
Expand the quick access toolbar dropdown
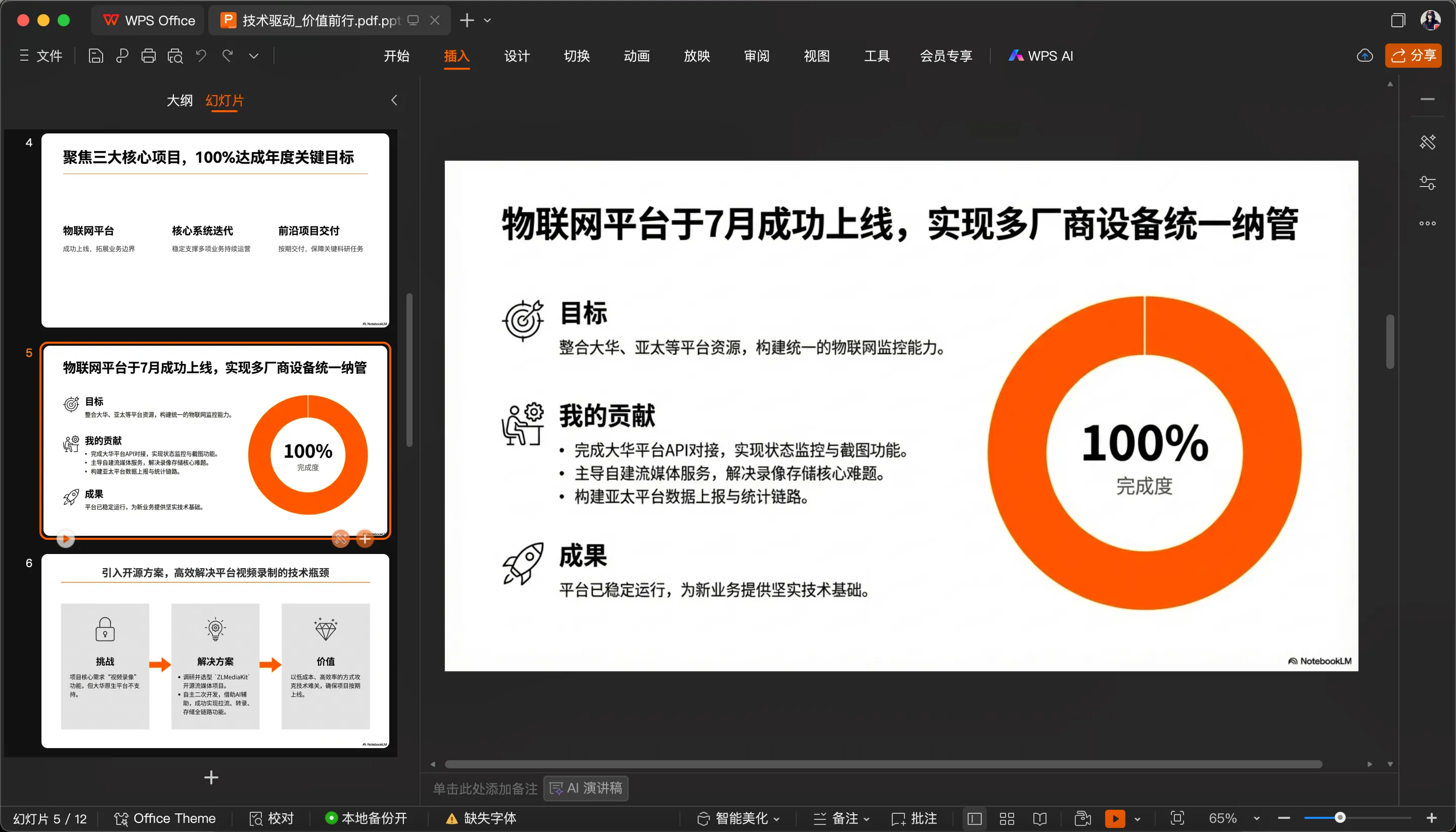(x=254, y=56)
